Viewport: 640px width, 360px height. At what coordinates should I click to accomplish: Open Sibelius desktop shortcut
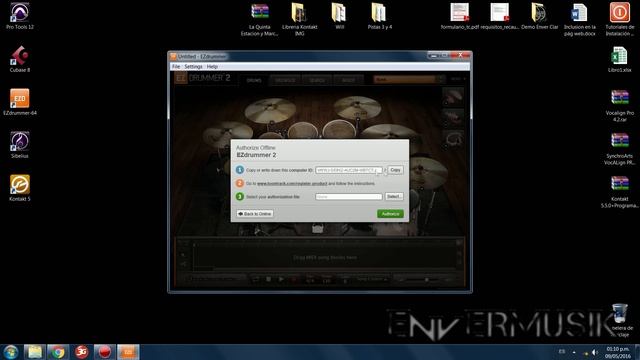pos(20,145)
